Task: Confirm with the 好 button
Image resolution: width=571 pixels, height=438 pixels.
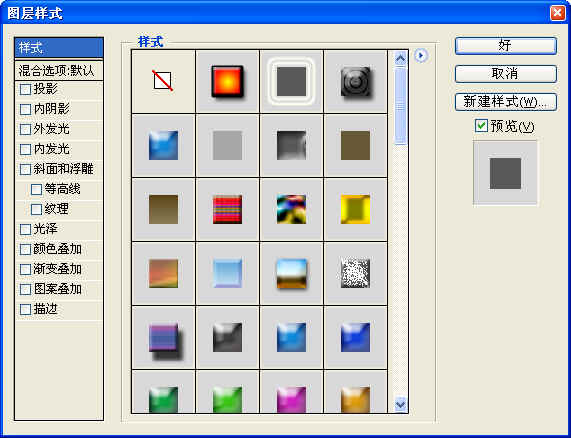Action: (x=506, y=46)
